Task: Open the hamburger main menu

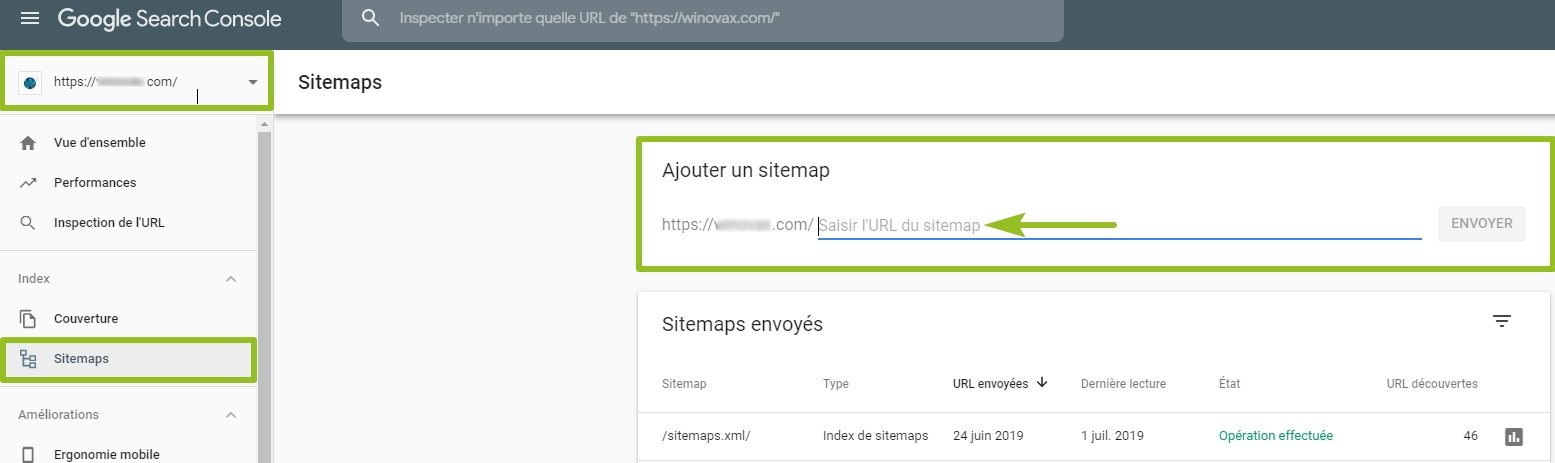Action: coord(29,19)
